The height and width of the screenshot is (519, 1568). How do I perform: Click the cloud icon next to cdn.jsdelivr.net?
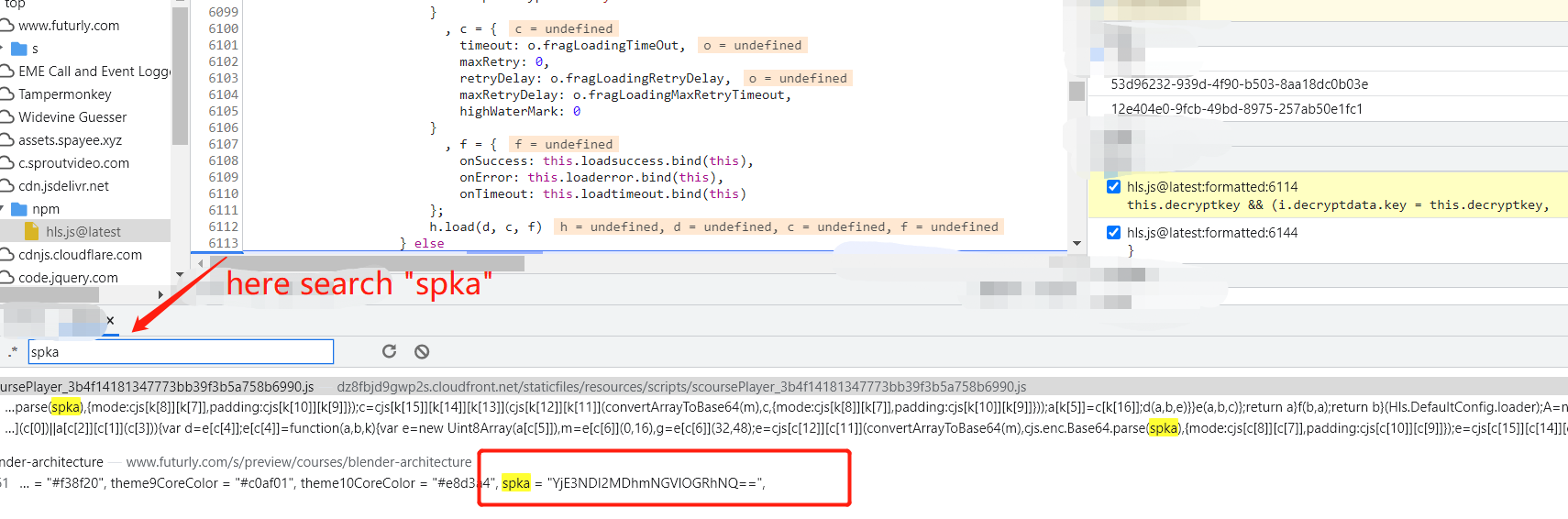pos(6,186)
